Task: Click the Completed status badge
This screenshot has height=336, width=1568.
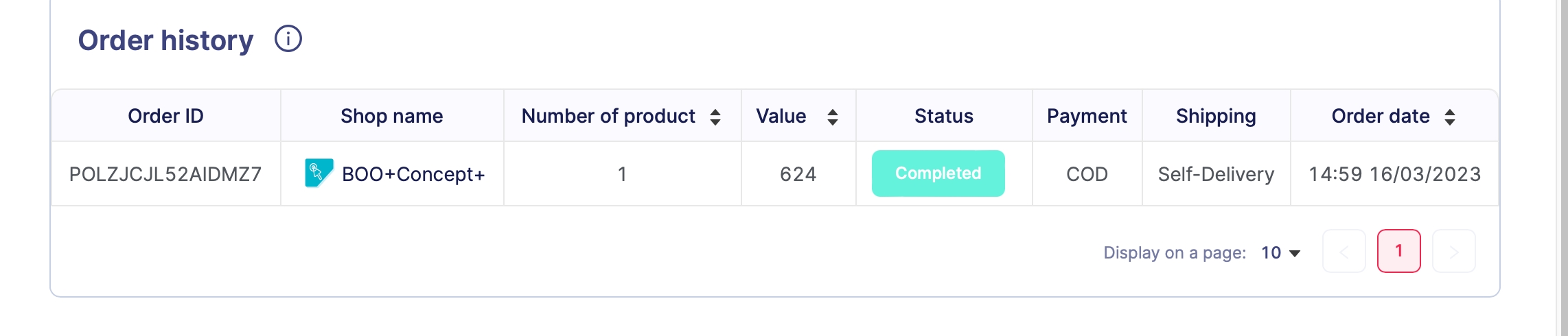Action: pyautogui.click(x=938, y=173)
